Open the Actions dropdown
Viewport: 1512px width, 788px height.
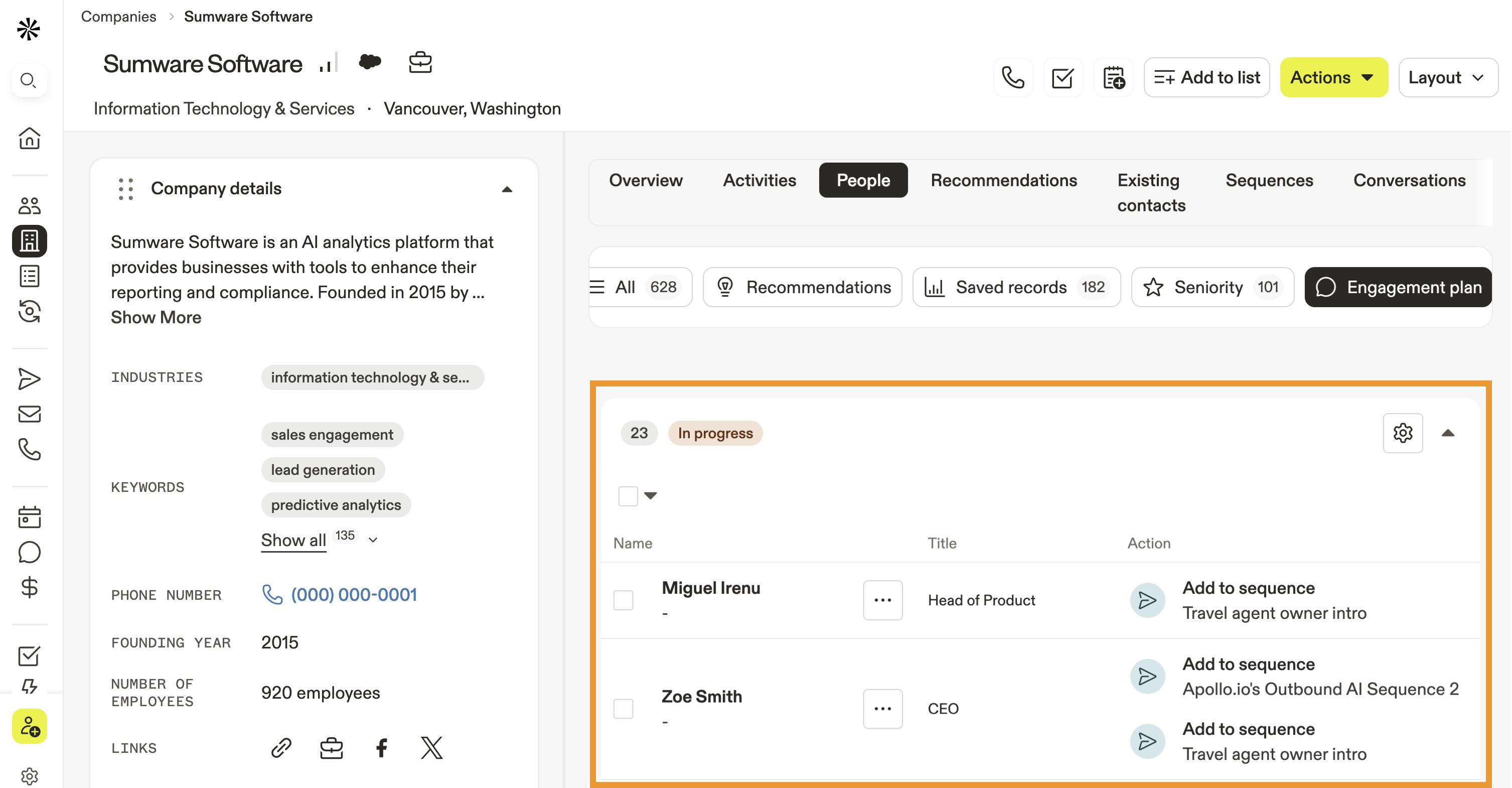1333,77
